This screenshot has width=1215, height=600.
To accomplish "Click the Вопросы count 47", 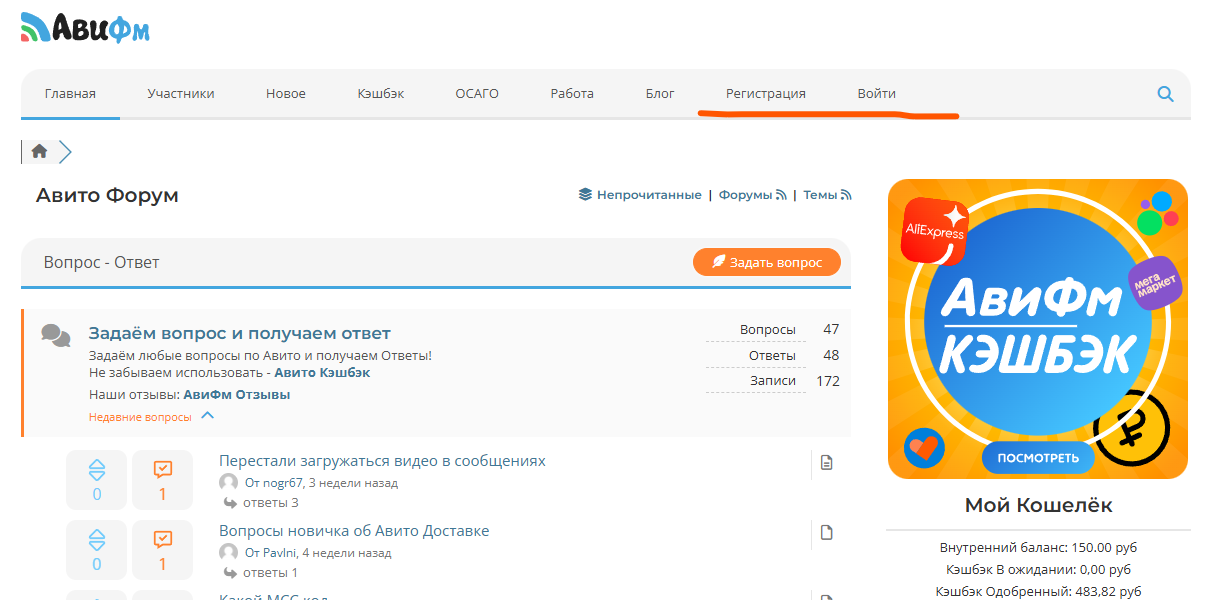I will click(x=831, y=329).
